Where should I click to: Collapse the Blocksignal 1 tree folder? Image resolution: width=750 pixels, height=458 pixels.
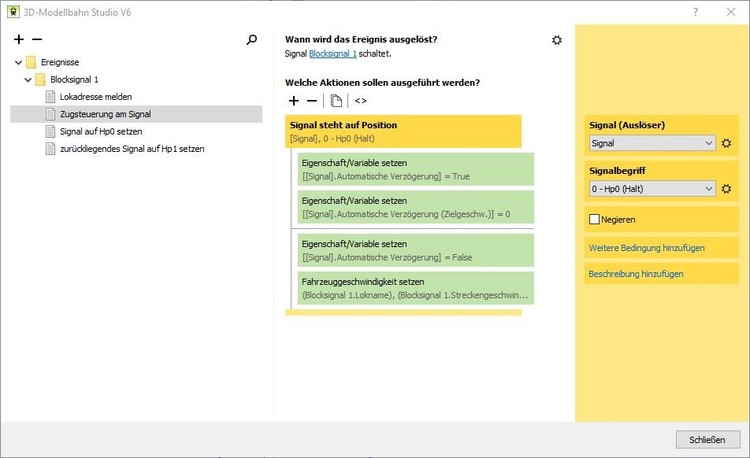pyautogui.click(x=28, y=79)
